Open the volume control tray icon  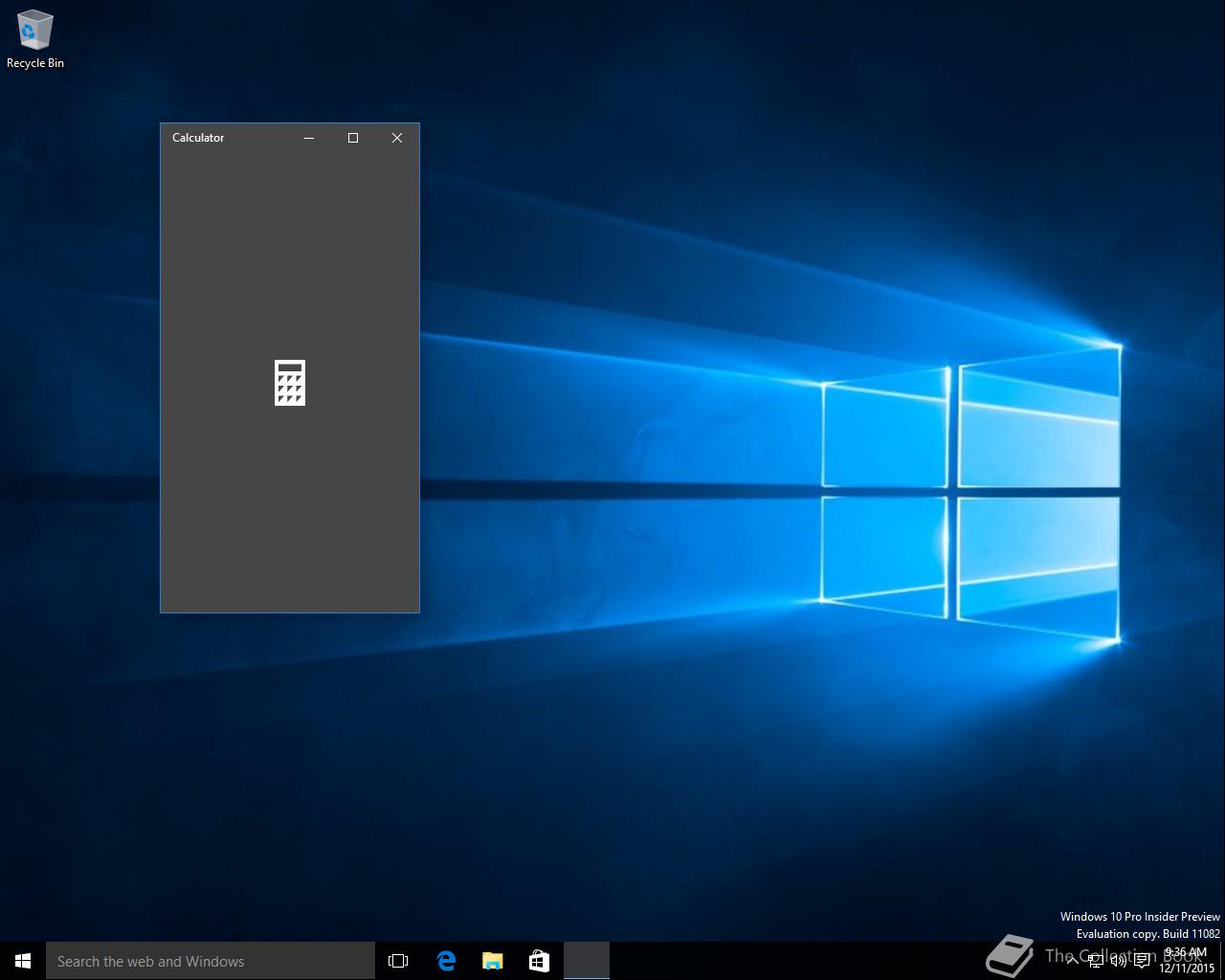pos(1118,961)
